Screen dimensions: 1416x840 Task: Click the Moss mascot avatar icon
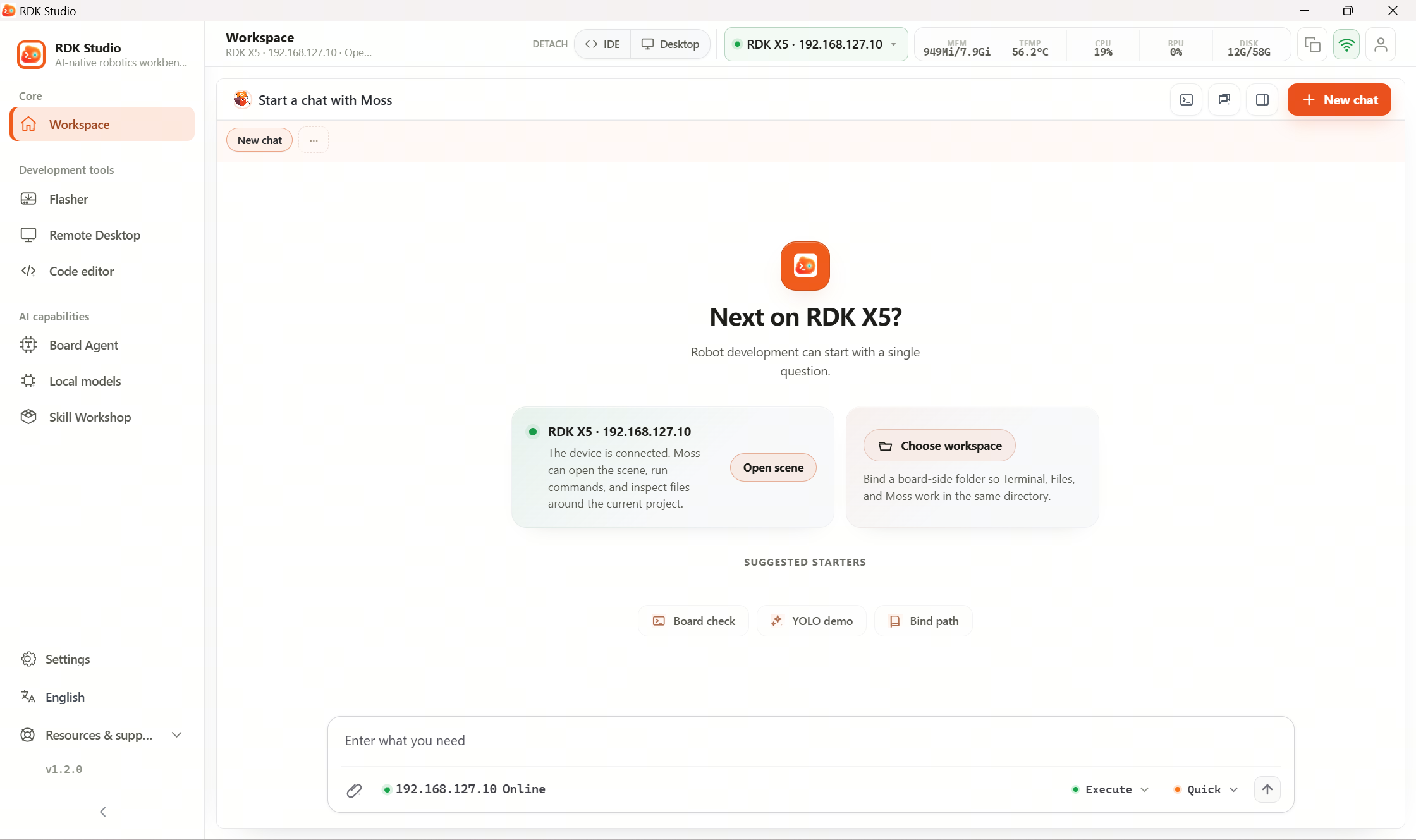(x=242, y=100)
